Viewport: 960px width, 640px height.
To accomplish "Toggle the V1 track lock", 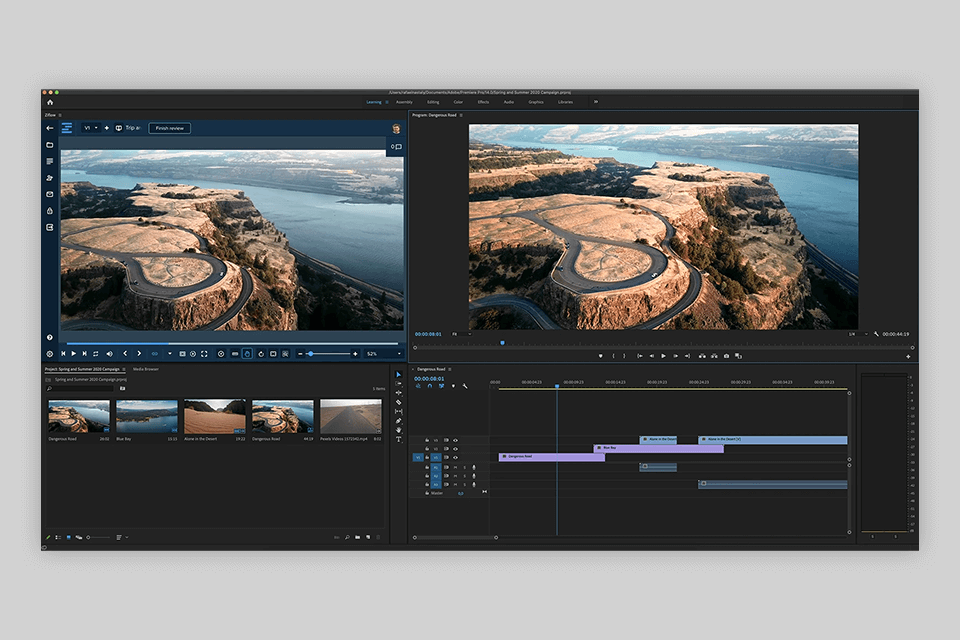I will (x=427, y=458).
